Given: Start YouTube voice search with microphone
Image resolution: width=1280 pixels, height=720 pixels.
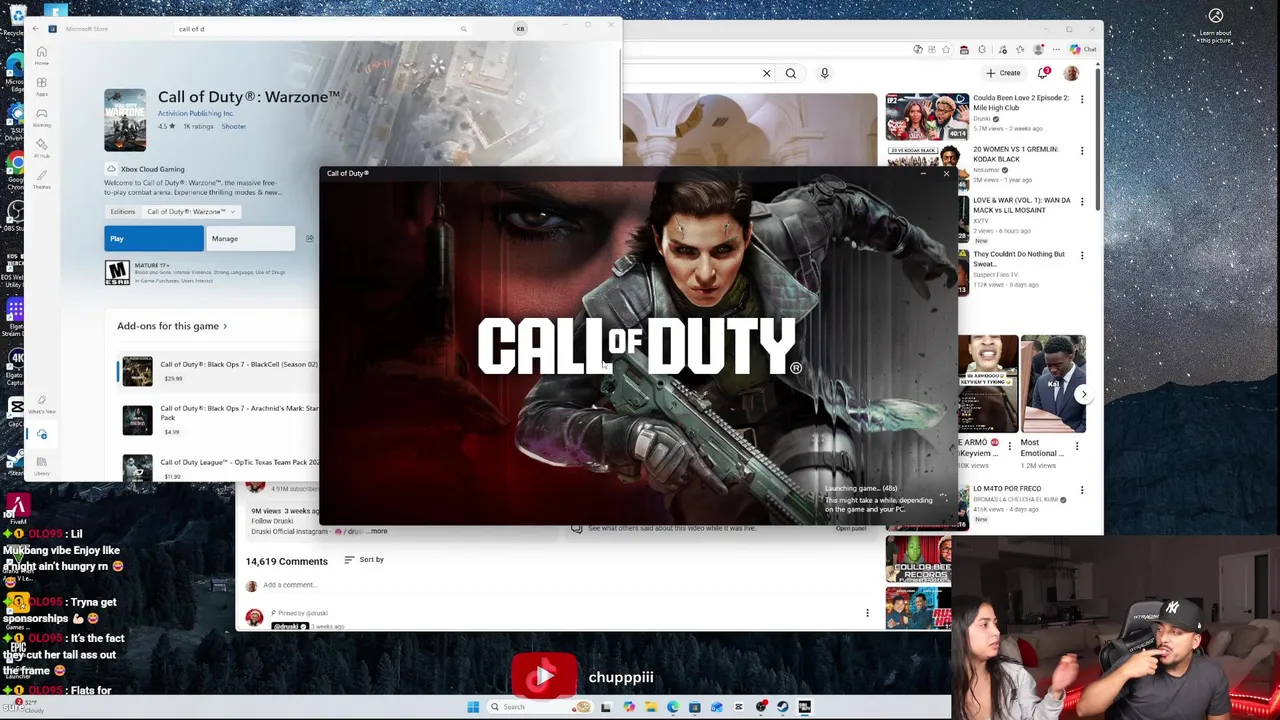Looking at the screenshot, I should [824, 73].
